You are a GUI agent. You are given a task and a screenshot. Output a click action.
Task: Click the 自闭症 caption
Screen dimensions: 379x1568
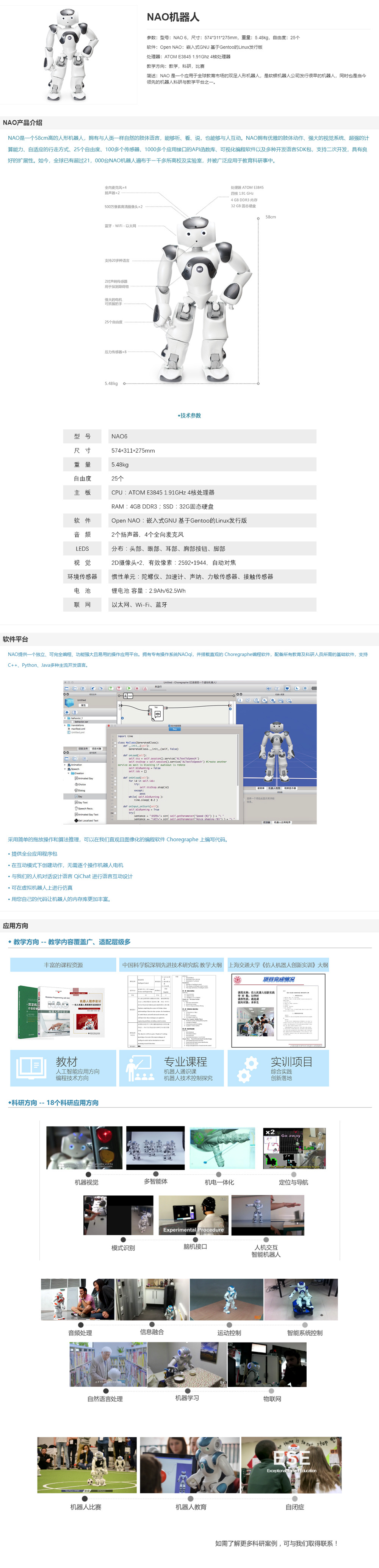[x=295, y=1507]
